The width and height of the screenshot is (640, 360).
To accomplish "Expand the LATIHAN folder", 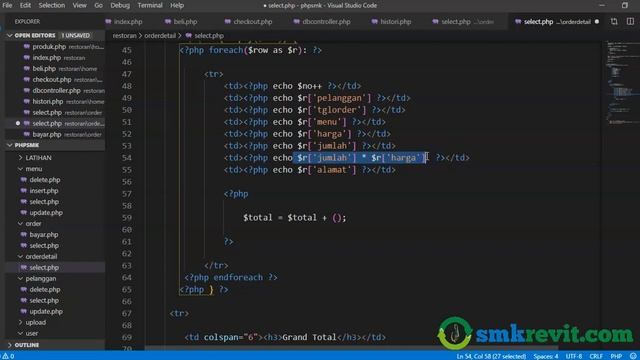I will click(20, 158).
